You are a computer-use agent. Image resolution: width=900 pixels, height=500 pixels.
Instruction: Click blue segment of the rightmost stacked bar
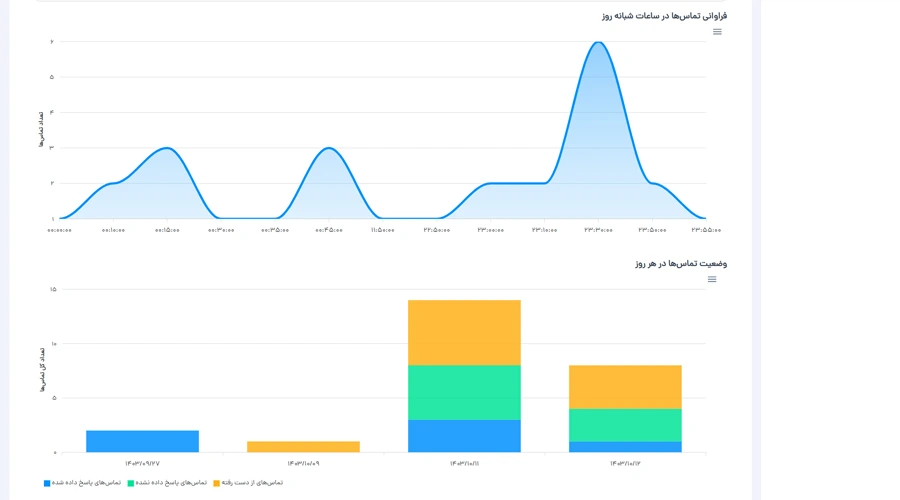[x=625, y=447]
